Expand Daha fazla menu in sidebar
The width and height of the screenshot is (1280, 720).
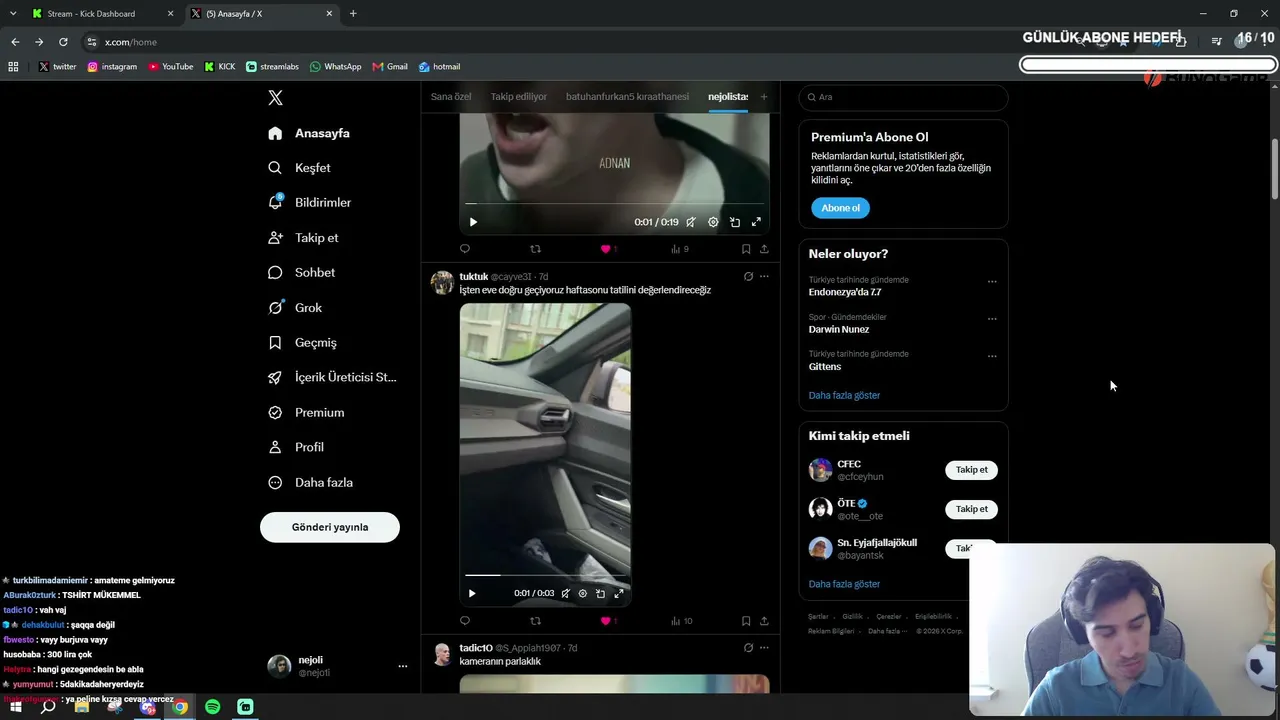(x=310, y=483)
